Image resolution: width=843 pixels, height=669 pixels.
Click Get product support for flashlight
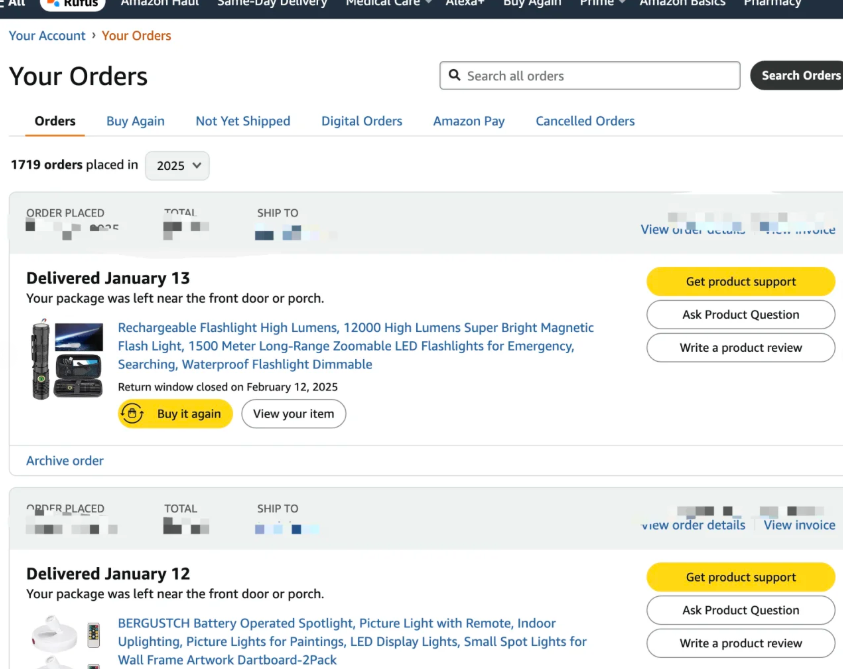(740, 282)
